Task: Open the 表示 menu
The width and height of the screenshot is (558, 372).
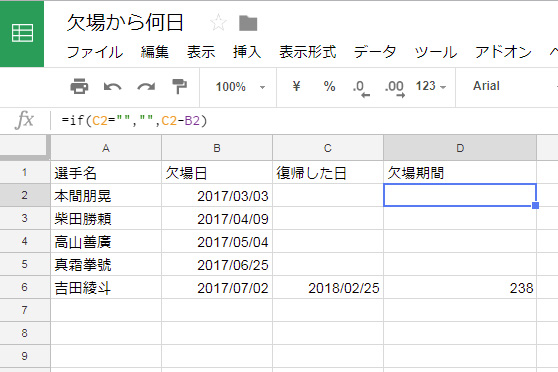Action: point(201,52)
